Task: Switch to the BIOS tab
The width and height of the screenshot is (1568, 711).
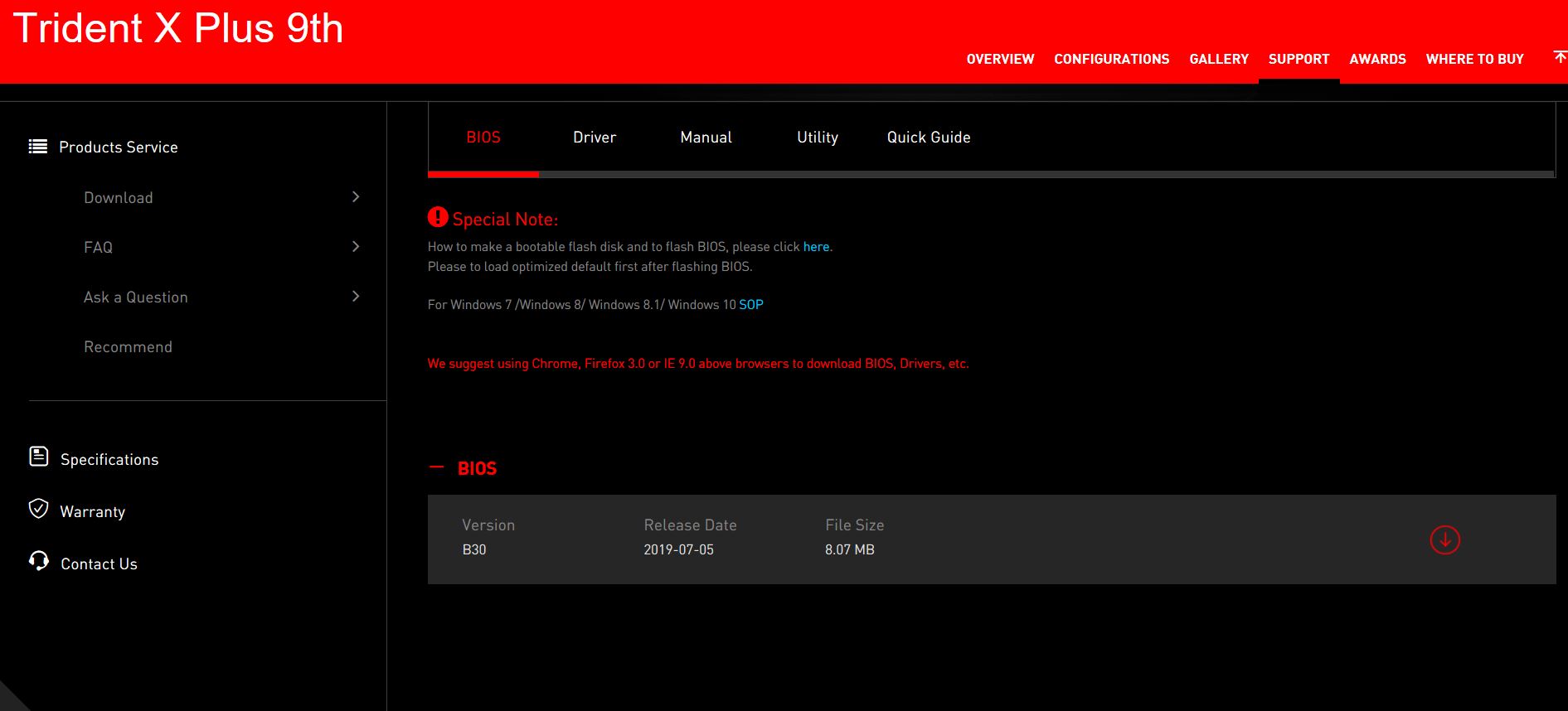Action: 483,138
